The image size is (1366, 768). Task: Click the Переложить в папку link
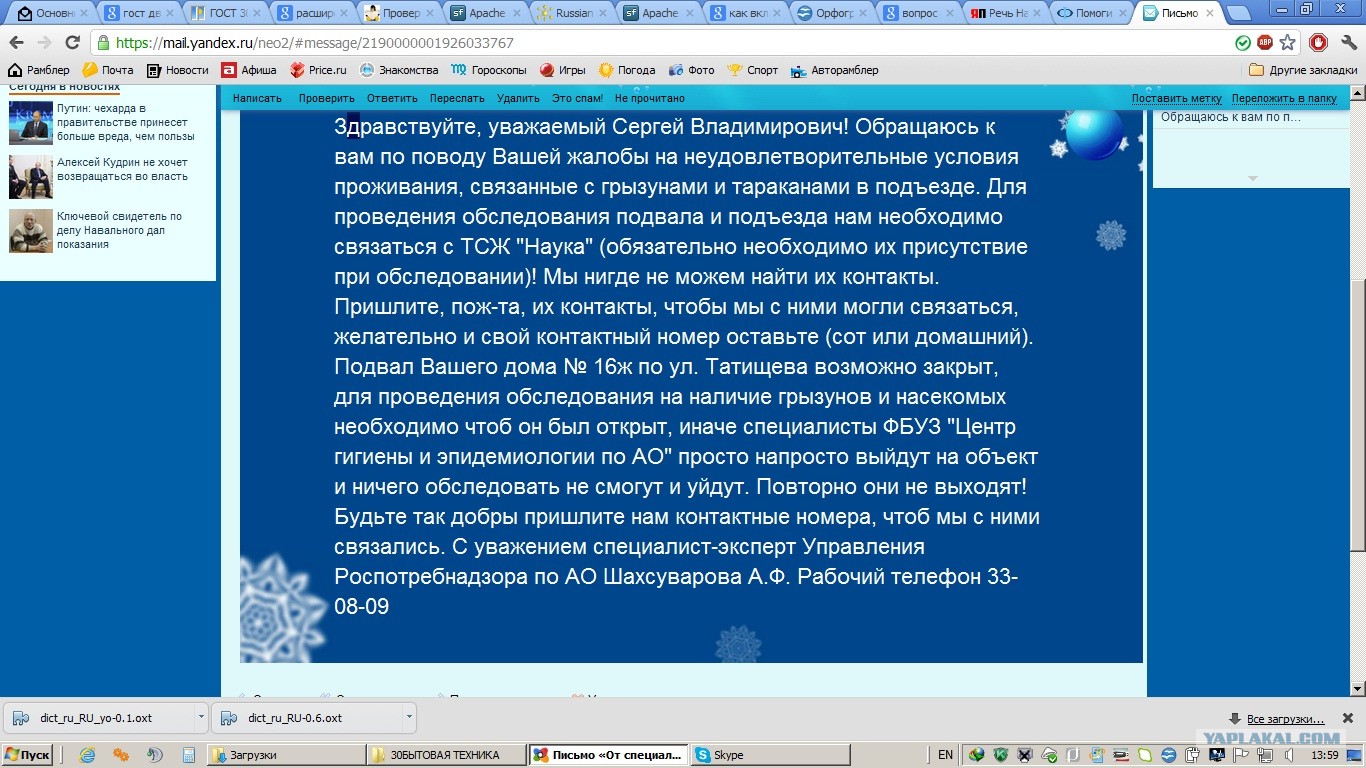(1284, 98)
